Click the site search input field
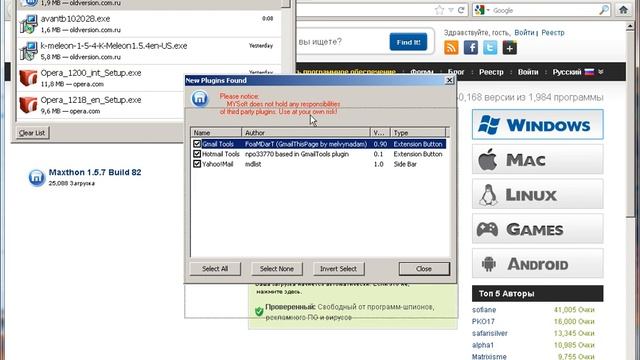Screen dimensions: 640x360 341,42
